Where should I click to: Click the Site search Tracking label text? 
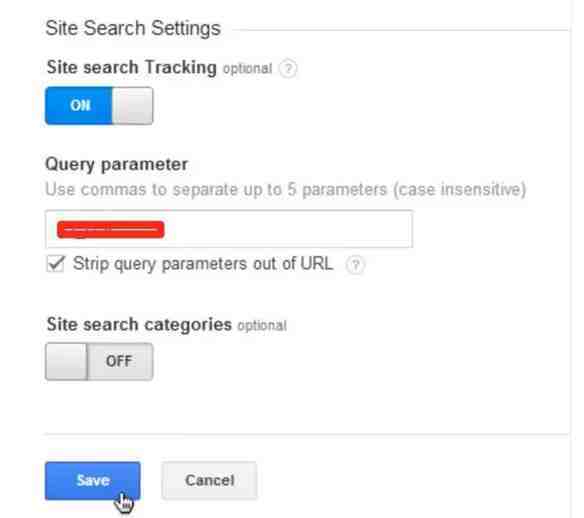click(131, 67)
